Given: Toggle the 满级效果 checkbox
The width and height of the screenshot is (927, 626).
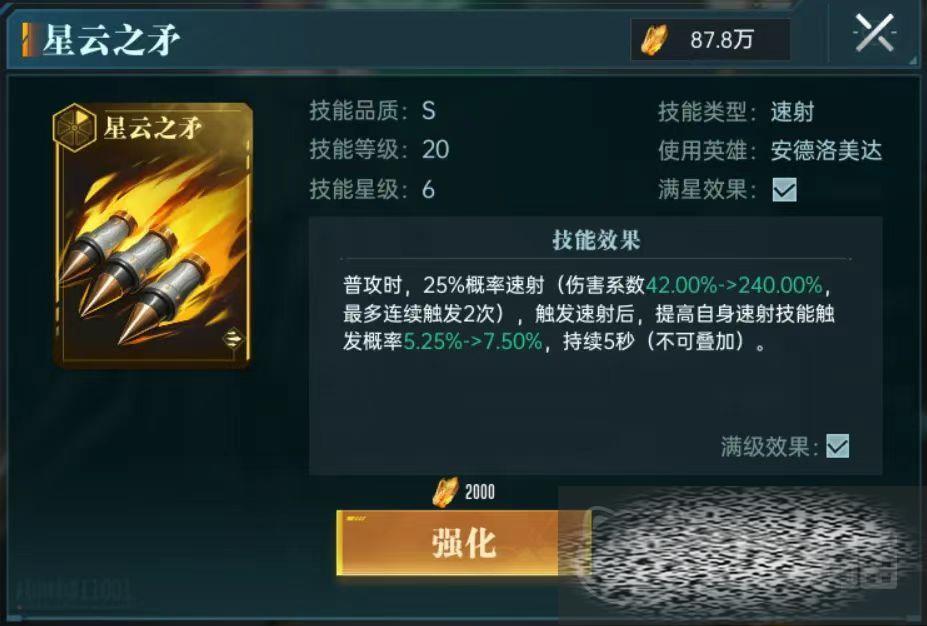Looking at the screenshot, I should pyautogui.click(x=837, y=446).
